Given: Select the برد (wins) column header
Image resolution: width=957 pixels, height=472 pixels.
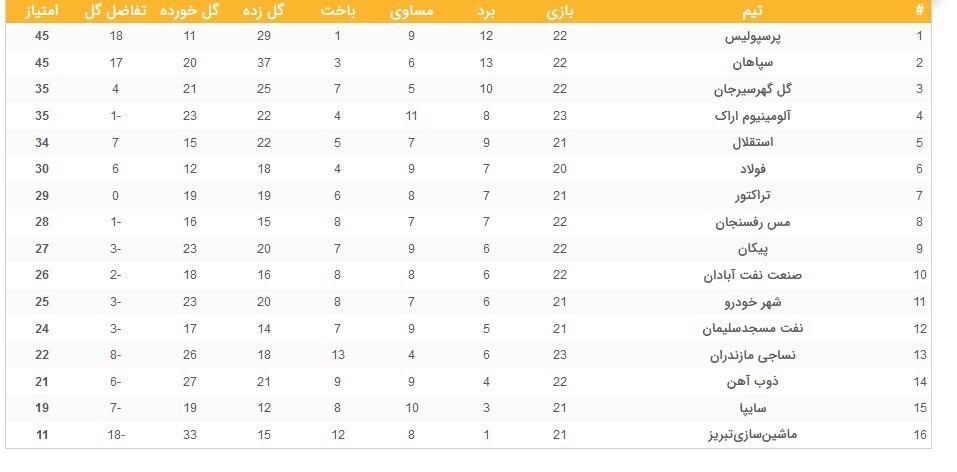Looking at the screenshot, I should tap(486, 11).
